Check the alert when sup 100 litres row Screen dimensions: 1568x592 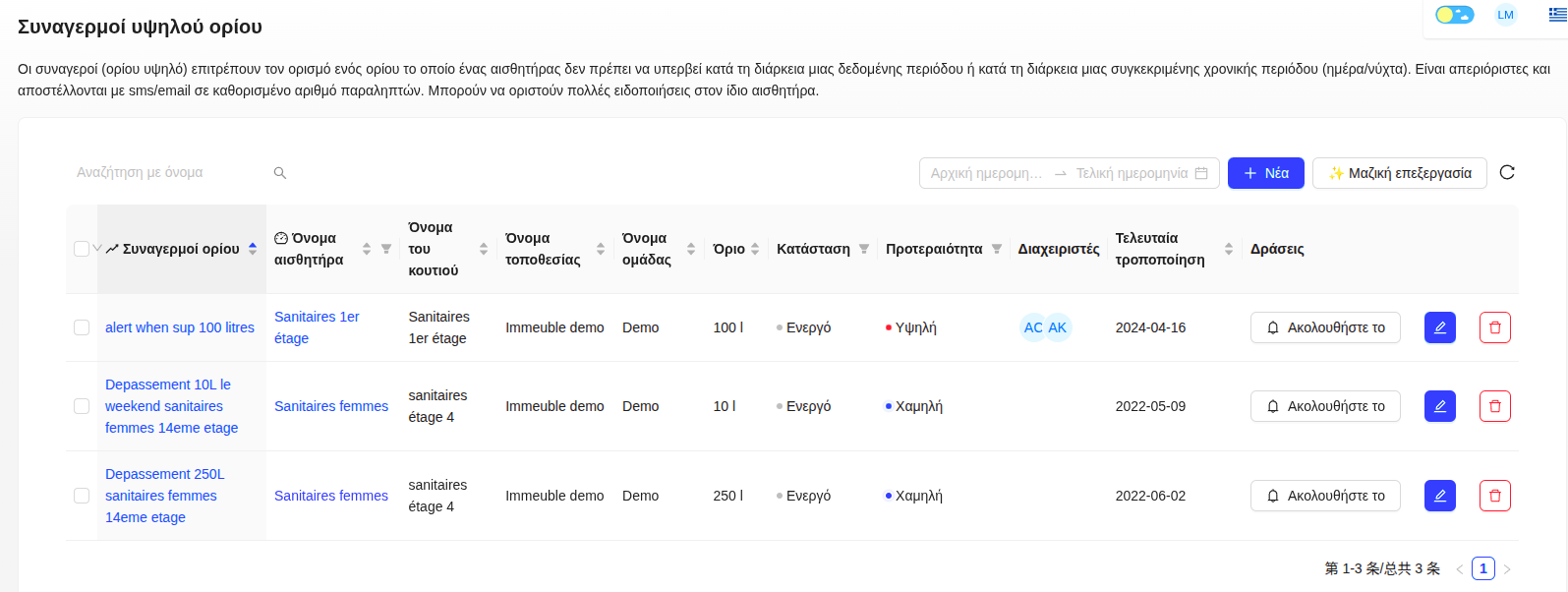(82, 327)
